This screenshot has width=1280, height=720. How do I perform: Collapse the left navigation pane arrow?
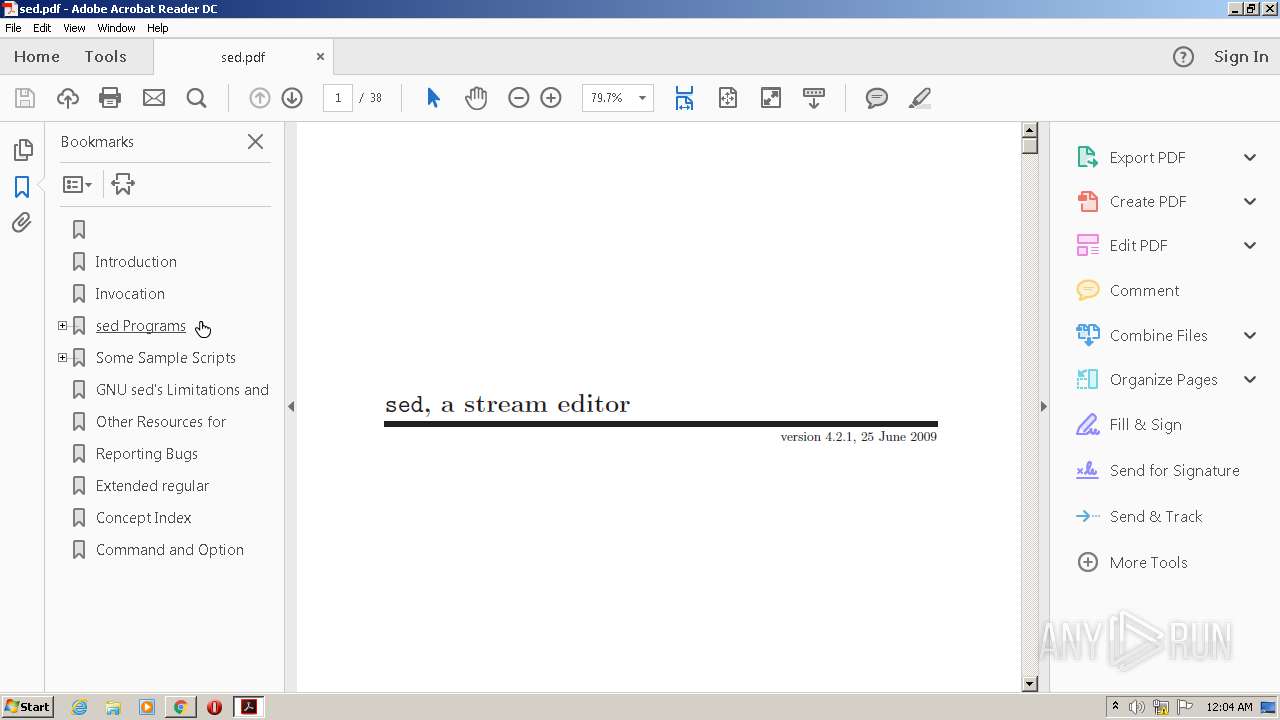click(291, 407)
